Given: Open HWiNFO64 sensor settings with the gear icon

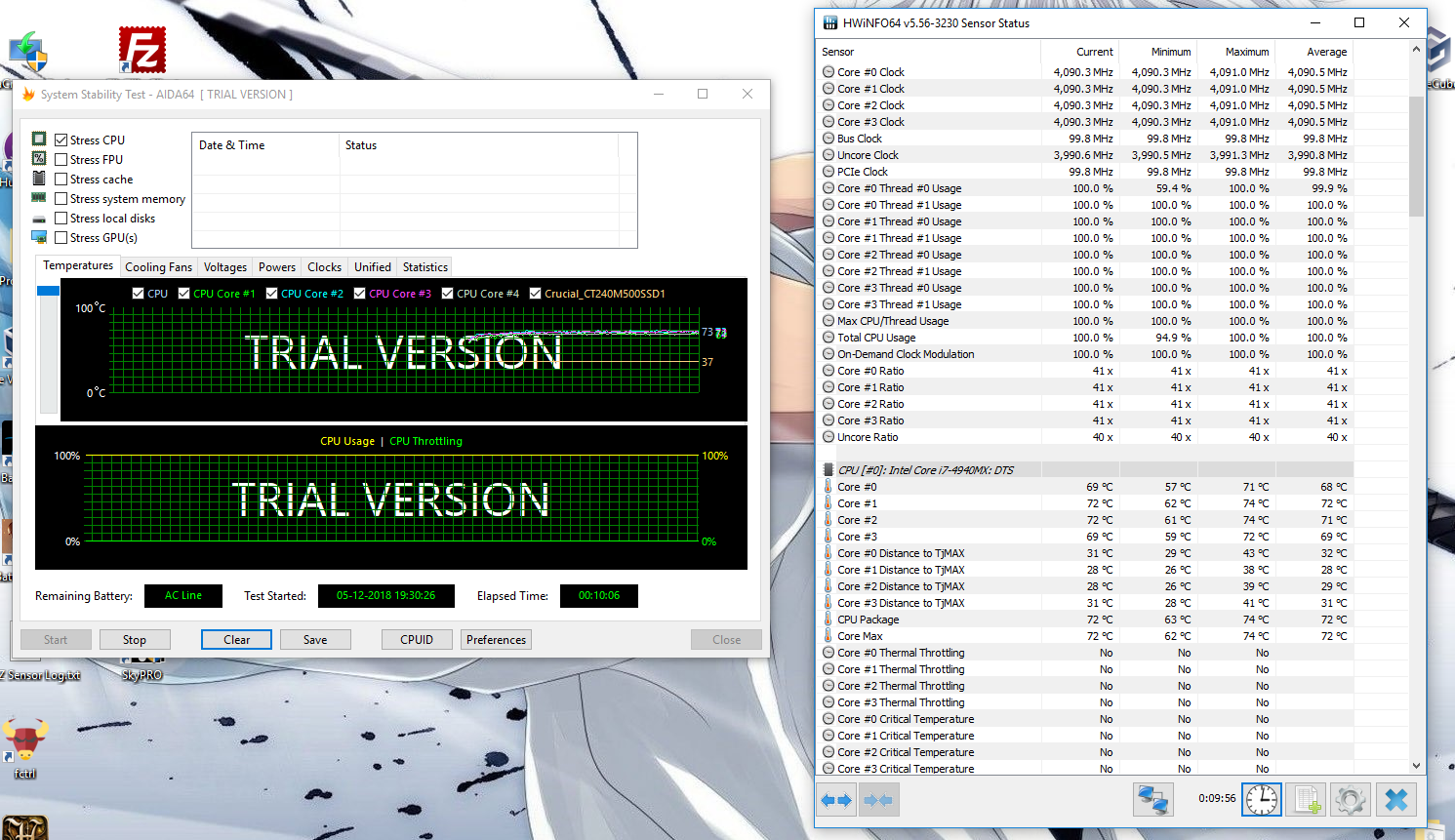Looking at the screenshot, I should [1351, 800].
